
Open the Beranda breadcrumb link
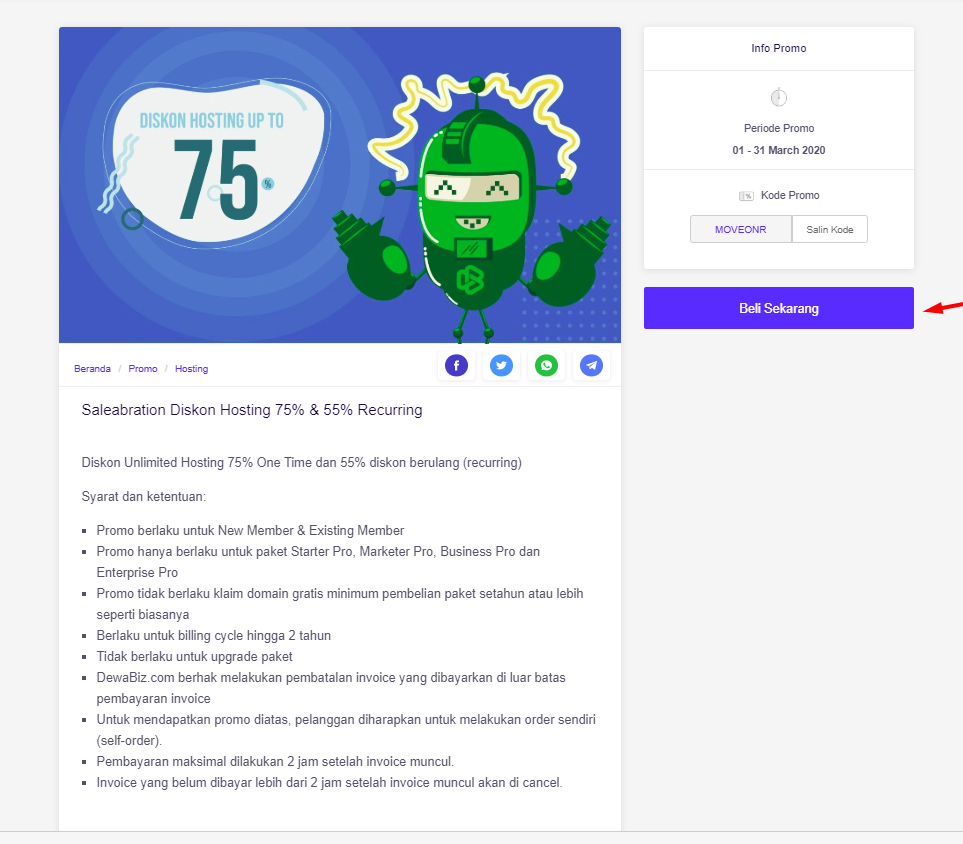click(x=92, y=369)
